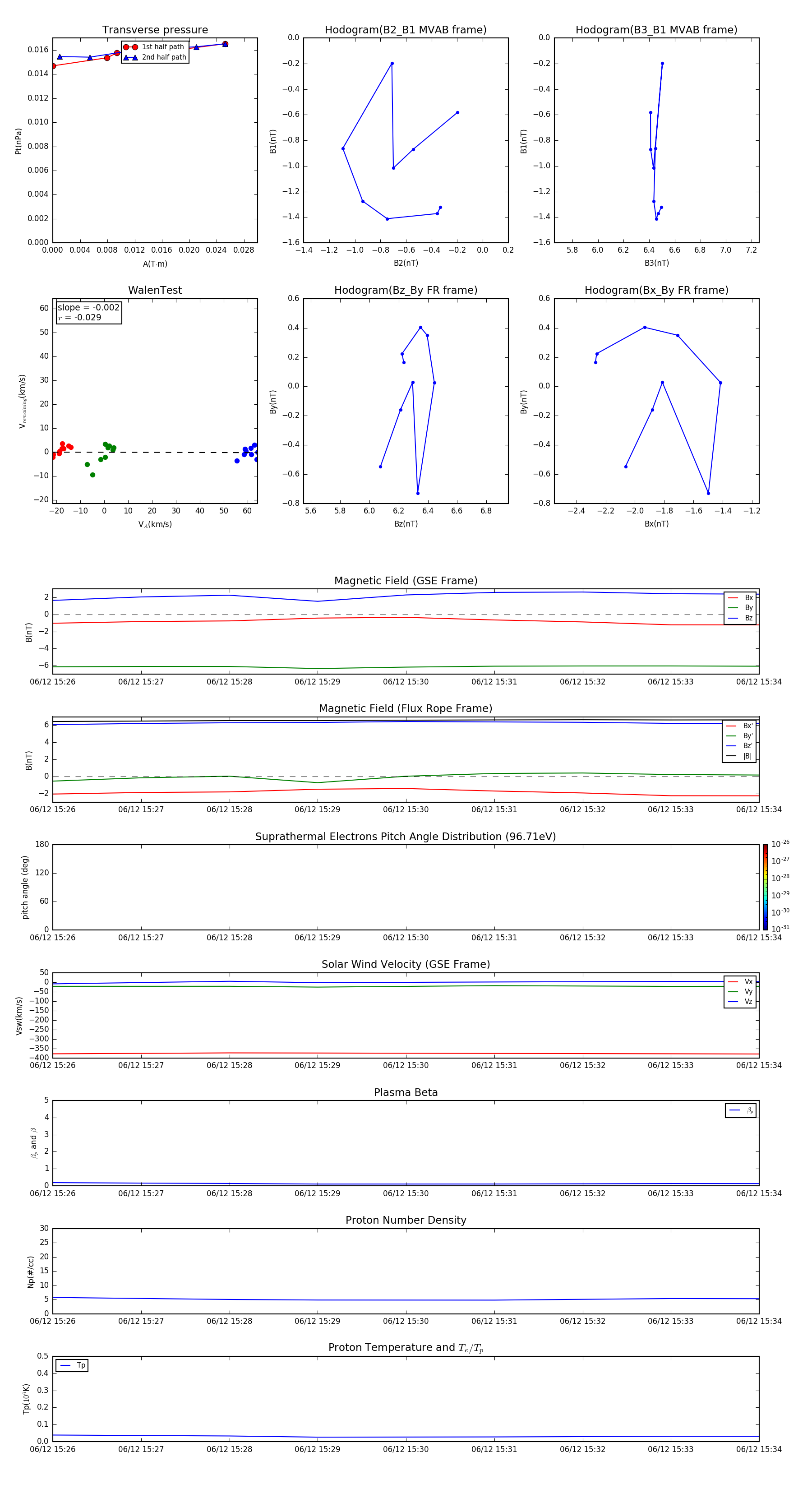Viewport: 812px width, 1489px height.
Task: Click the pitch angle color bar
Action: click(765, 887)
